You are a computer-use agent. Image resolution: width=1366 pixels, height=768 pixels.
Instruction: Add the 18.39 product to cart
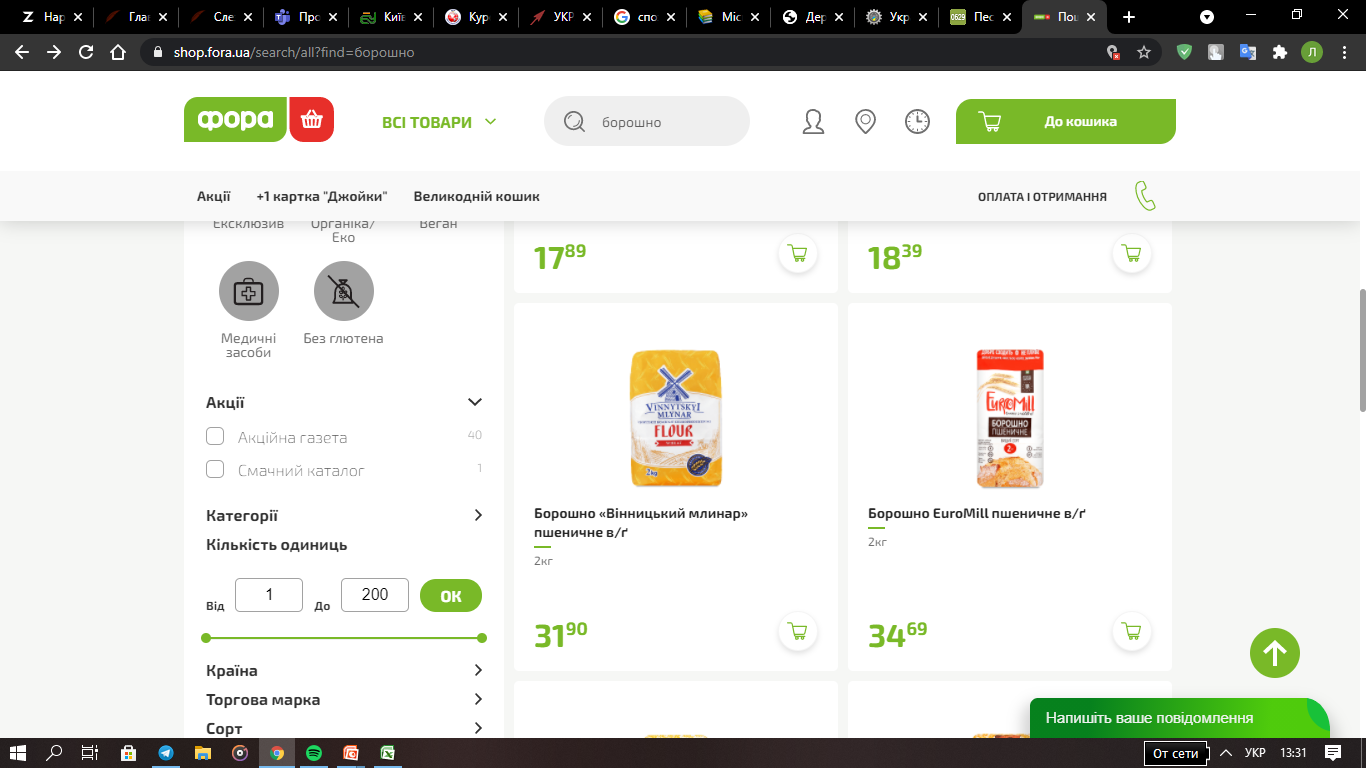[1132, 254]
